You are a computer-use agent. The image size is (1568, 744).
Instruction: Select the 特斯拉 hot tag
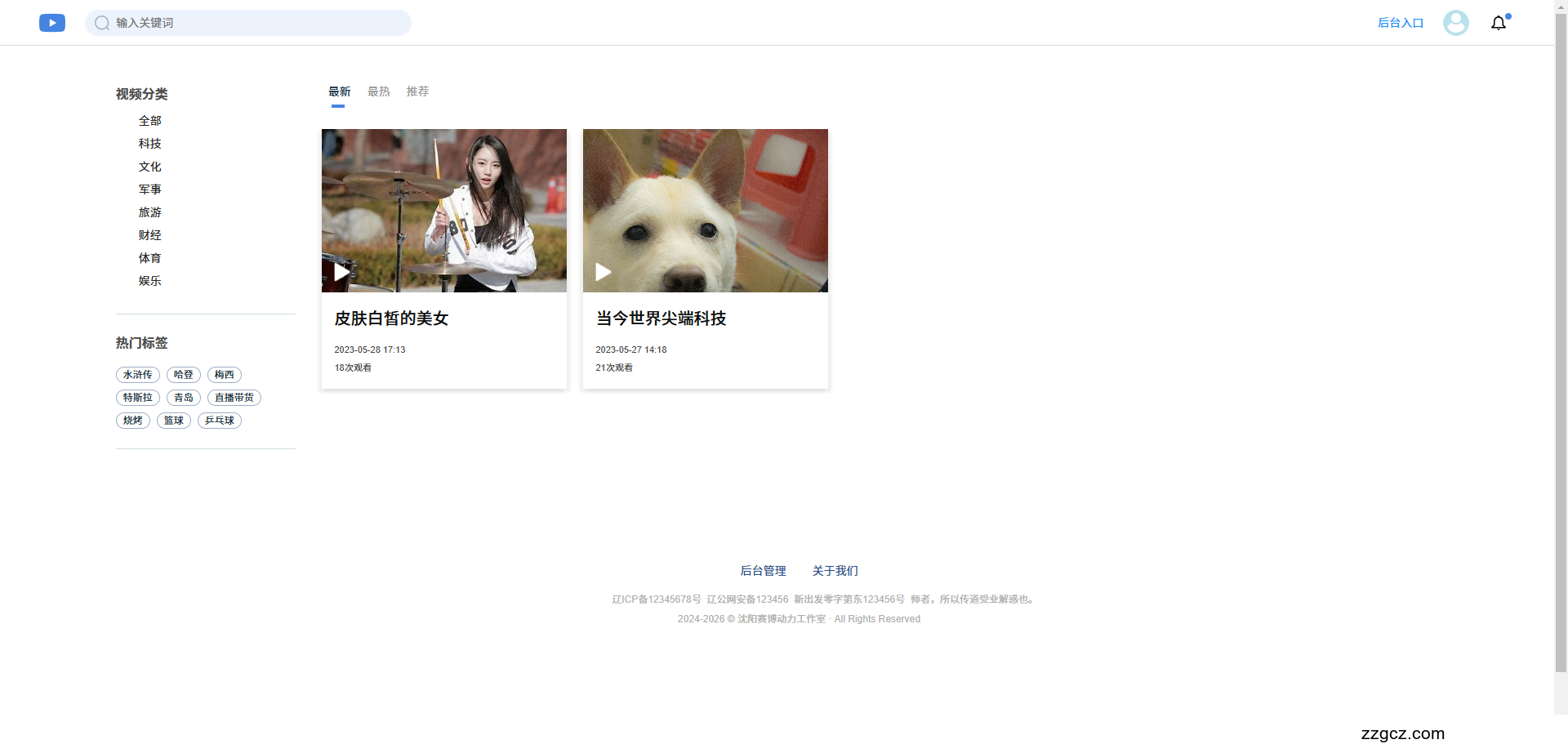click(137, 397)
